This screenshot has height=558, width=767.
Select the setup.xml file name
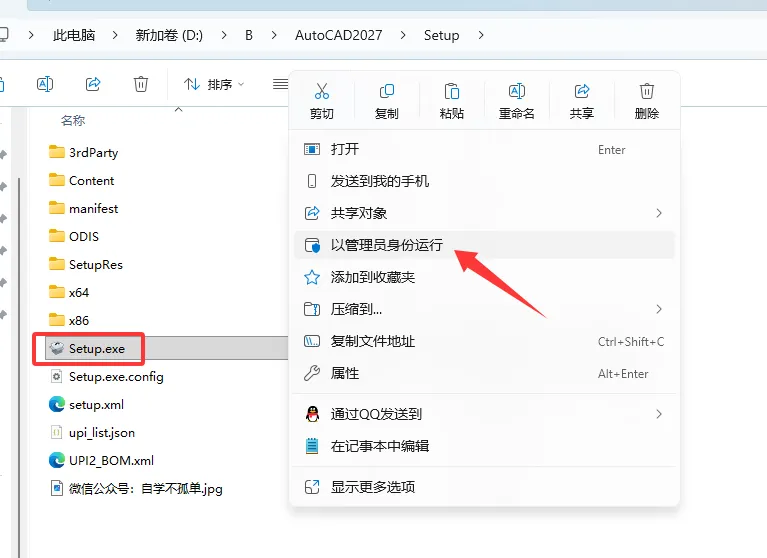[96, 404]
